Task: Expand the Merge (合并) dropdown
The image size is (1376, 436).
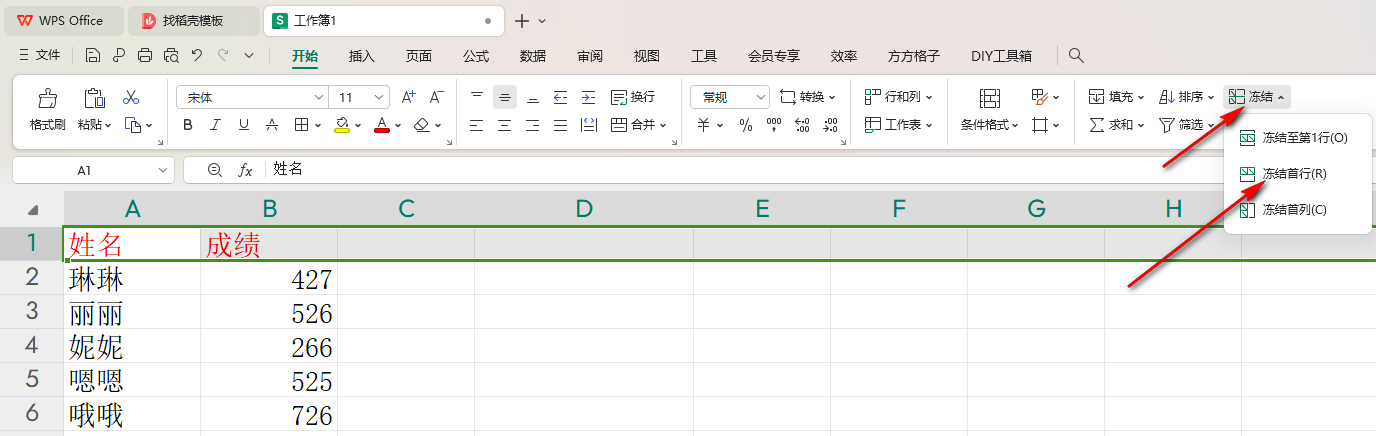Action: (x=662, y=126)
